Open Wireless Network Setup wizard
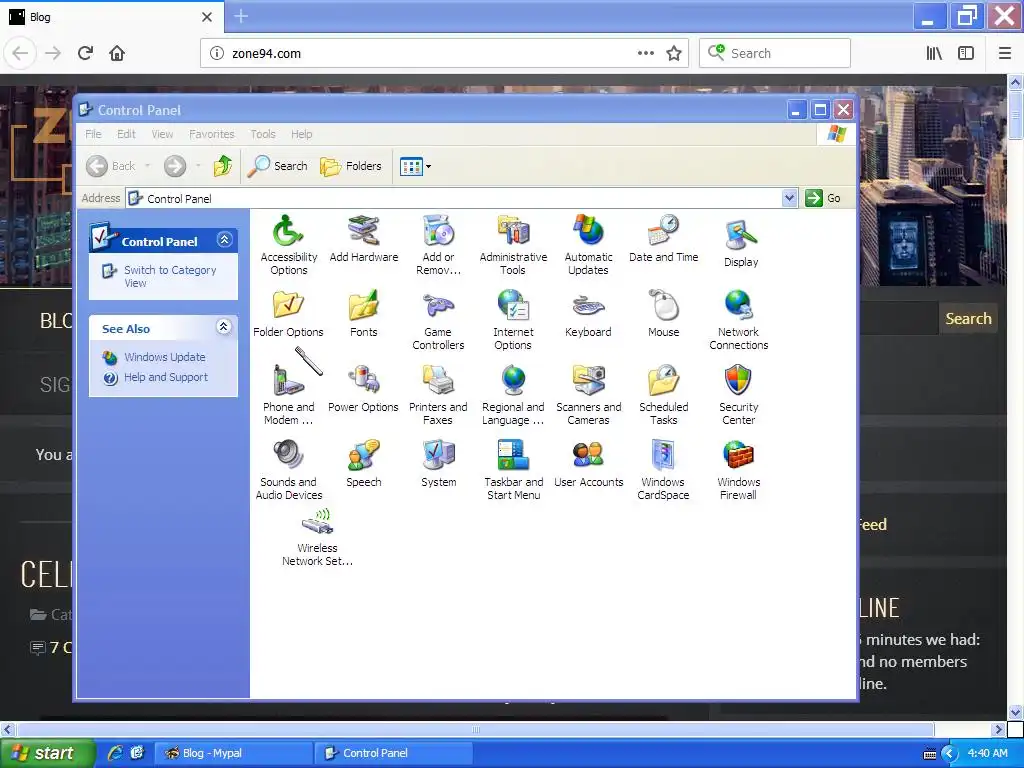This screenshot has width=1024, height=768. point(317,538)
